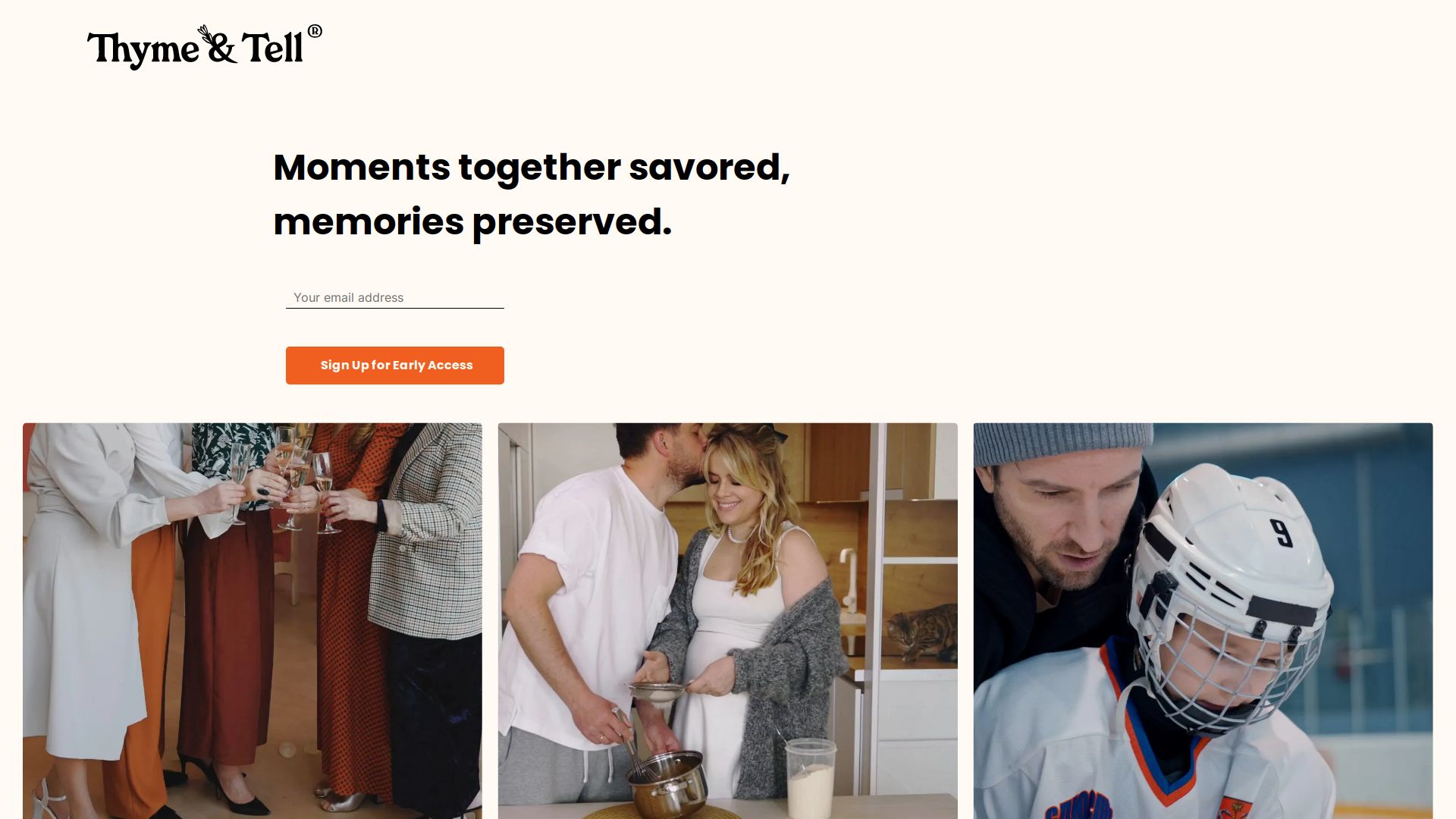Click Sign Up for Early Access button
This screenshot has height=819, width=1456.
tap(394, 366)
